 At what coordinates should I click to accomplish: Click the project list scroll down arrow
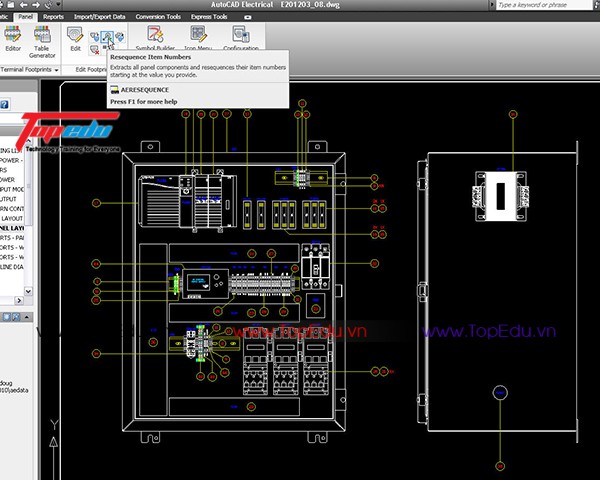(x=28, y=291)
